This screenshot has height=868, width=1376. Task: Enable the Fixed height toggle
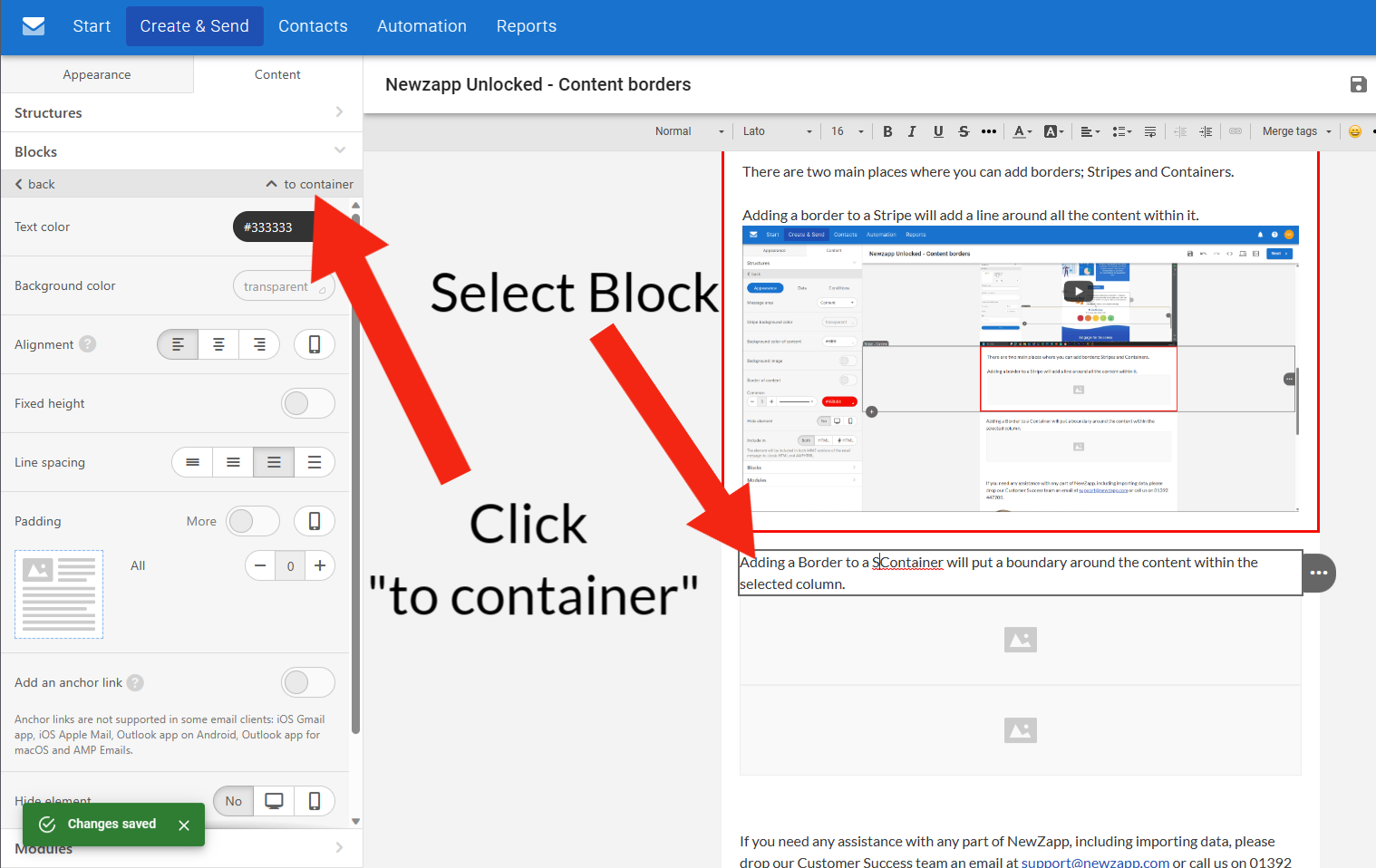point(307,403)
